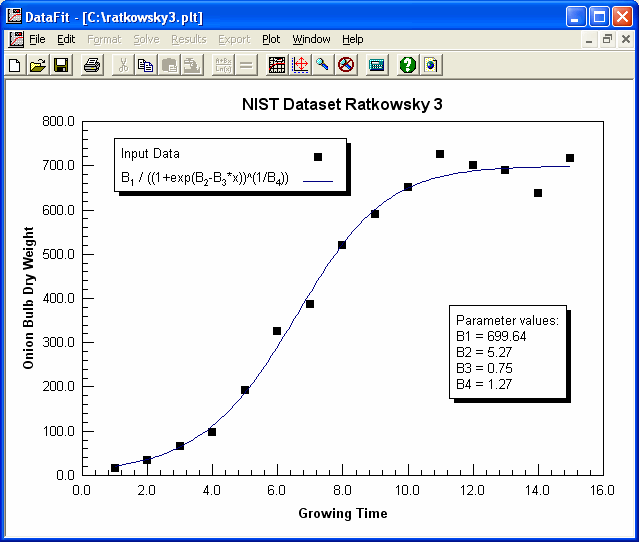639x542 pixels.
Task: Click the Paste Special toolbar icon
Action: [x=192, y=65]
